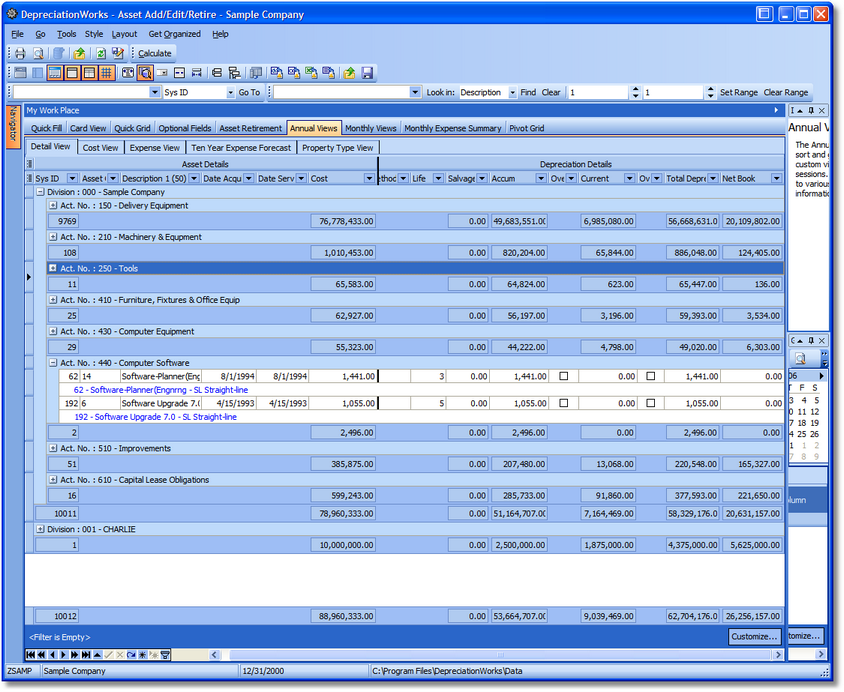Open Print Preview from the top toolbar
The width and height of the screenshot is (844, 692).
click(38, 53)
